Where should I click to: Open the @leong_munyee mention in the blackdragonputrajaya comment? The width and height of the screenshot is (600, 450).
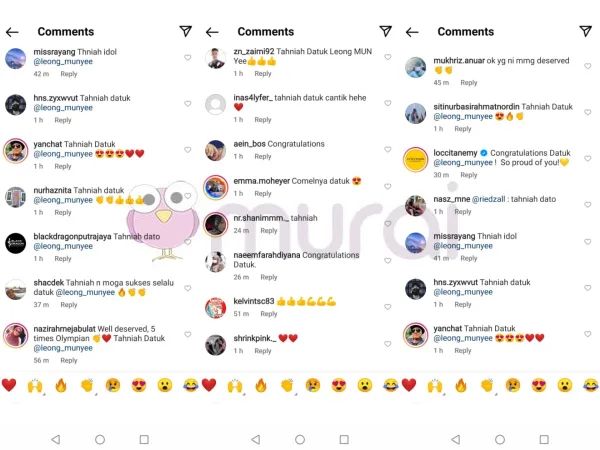(x=63, y=246)
